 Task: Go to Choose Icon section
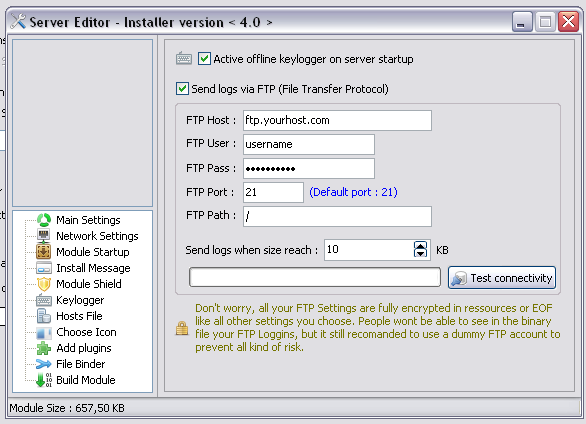[86, 332]
